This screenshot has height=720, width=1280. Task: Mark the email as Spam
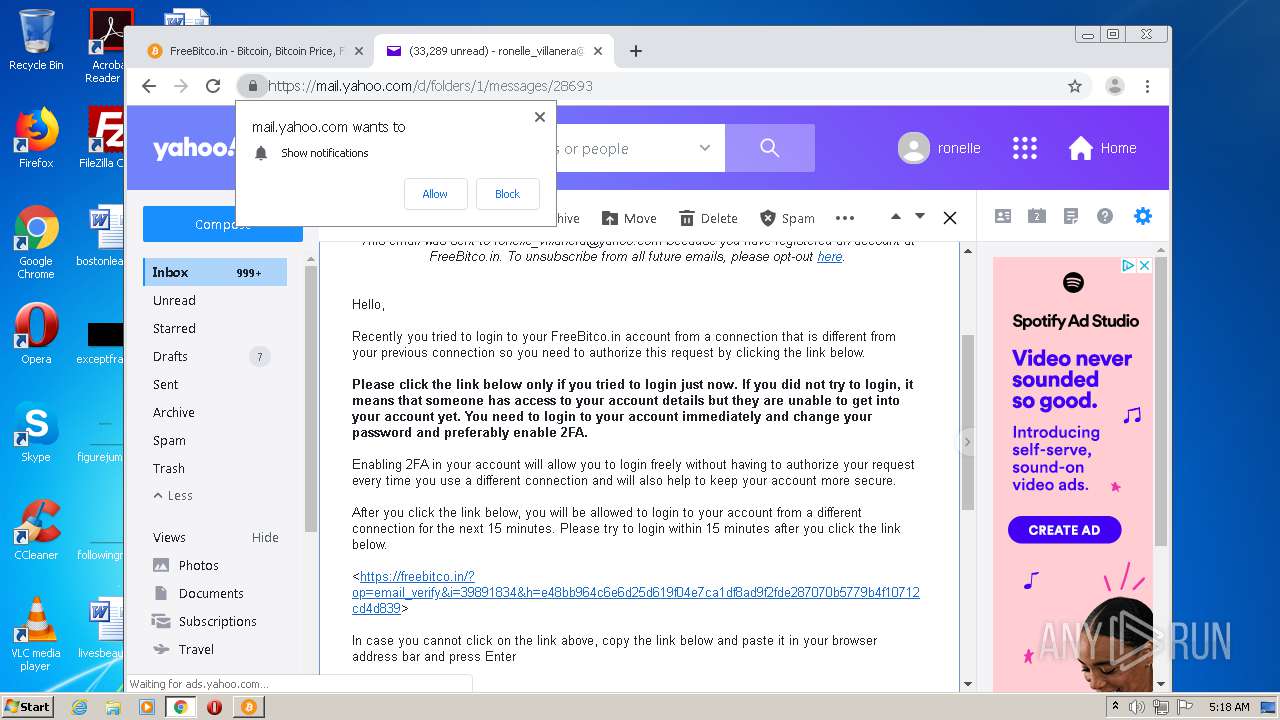tap(787, 218)
